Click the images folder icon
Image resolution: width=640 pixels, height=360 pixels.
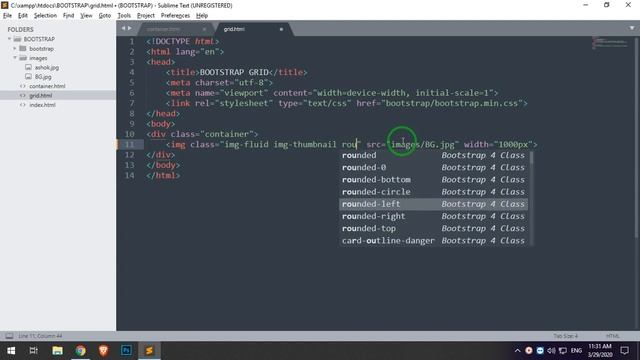23,58
